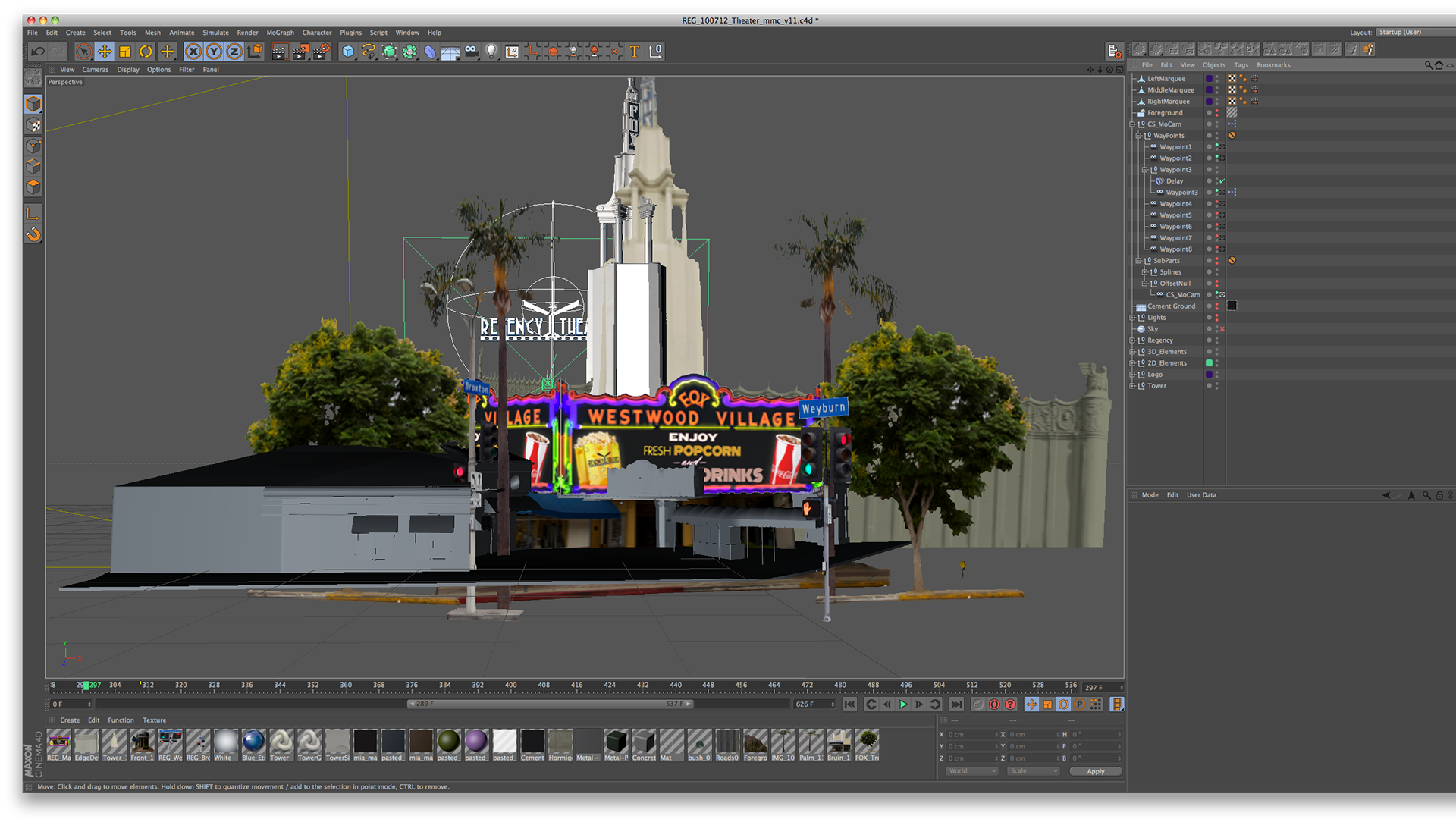Viewport: 1456px width, 819px height.
Task: Add a Light object with bulb icon
Action: pos(491,52)
